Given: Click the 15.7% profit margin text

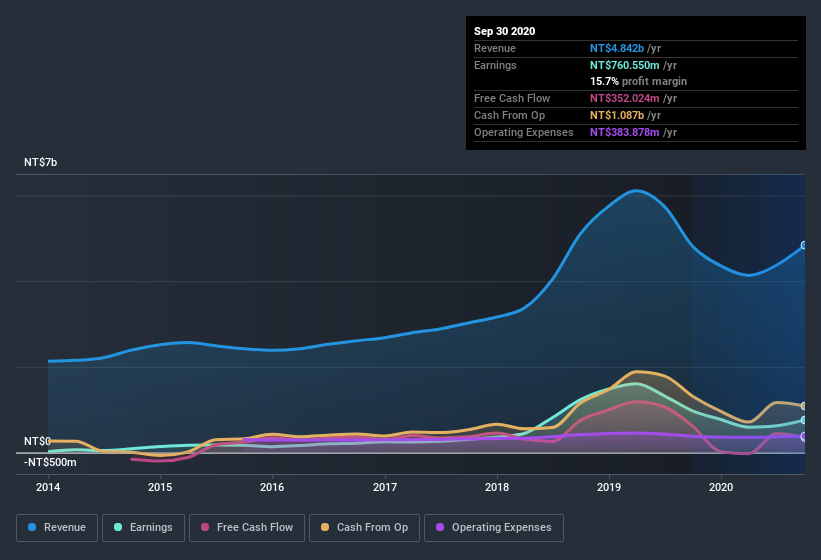Looking at the screenshot, I should click(x=638, y=82).
